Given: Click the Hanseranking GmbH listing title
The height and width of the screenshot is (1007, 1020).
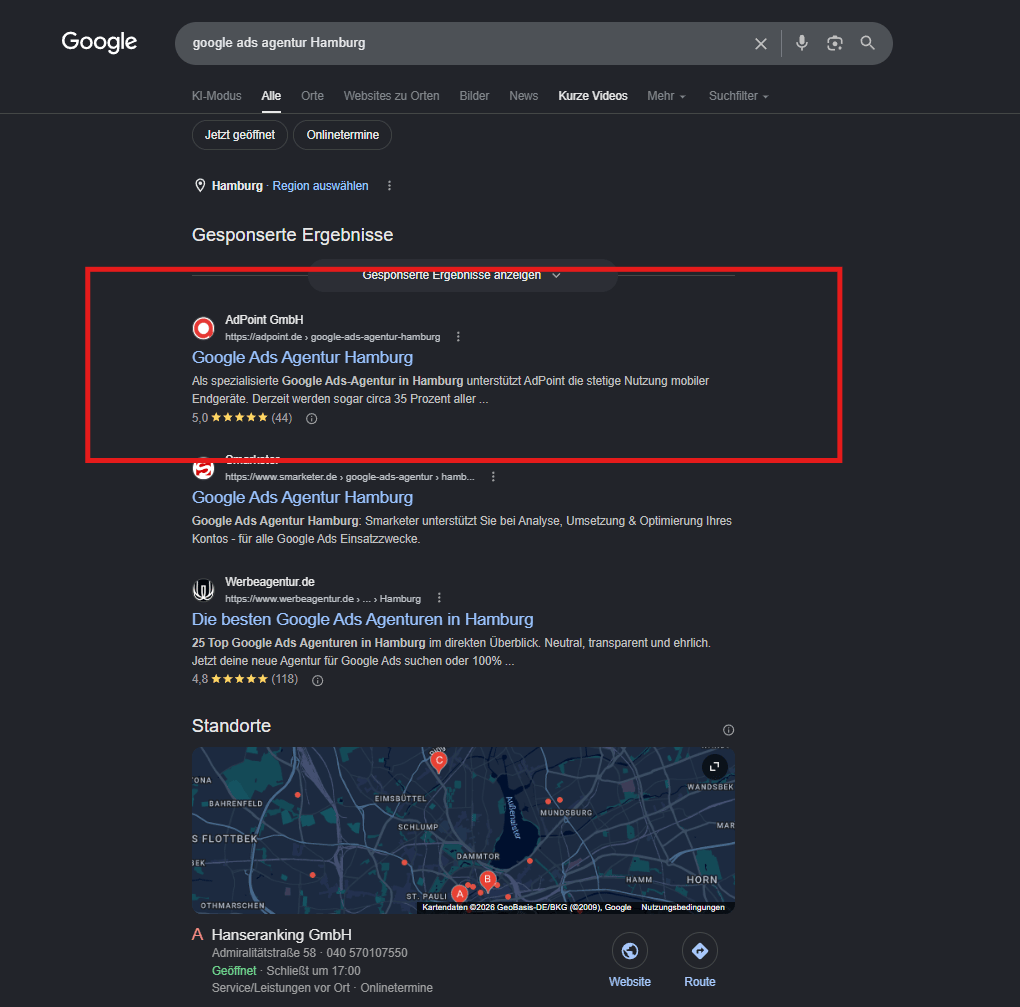Looking at the screenshot, I should 282,935.
